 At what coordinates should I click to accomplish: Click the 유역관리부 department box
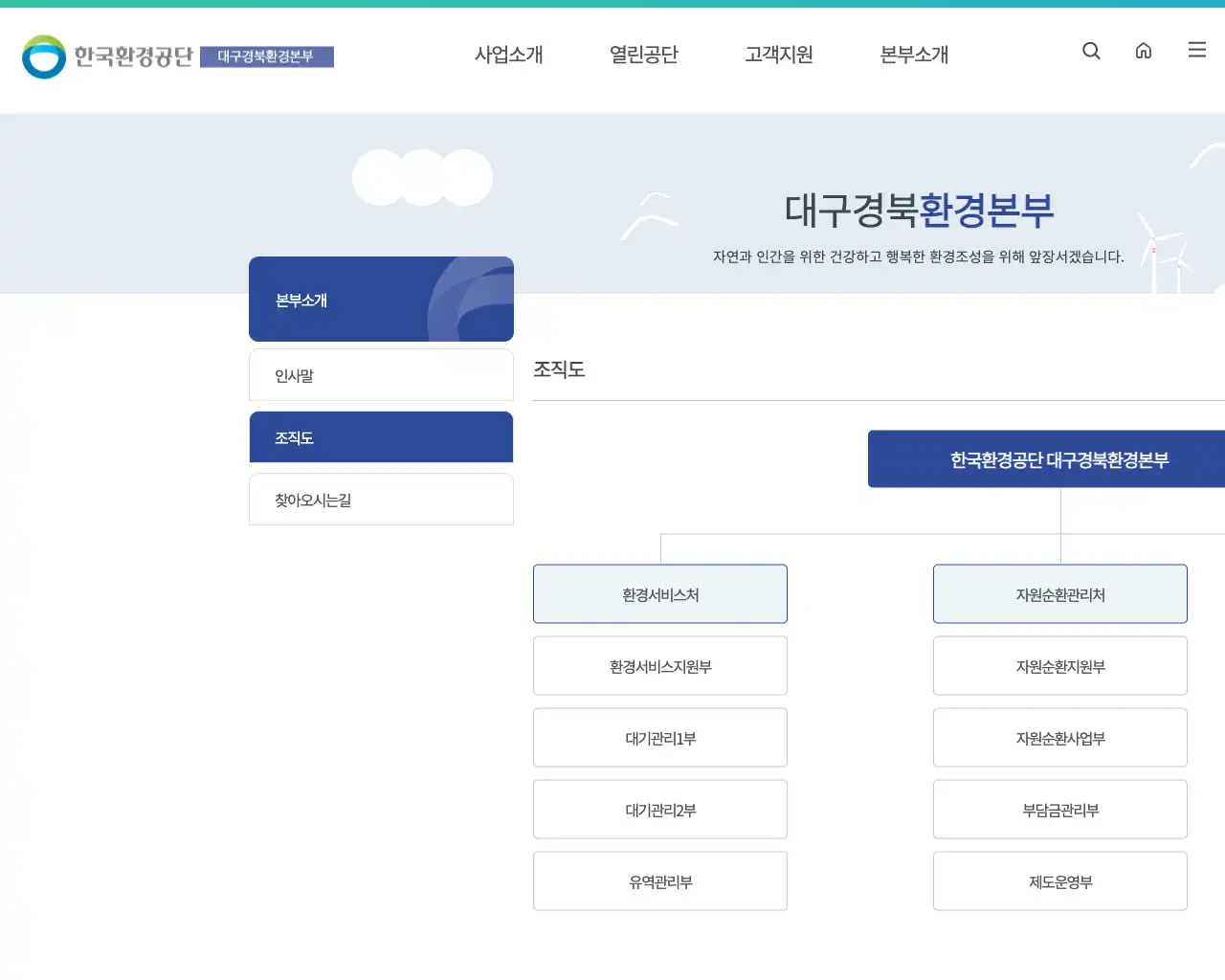point(659,880)
